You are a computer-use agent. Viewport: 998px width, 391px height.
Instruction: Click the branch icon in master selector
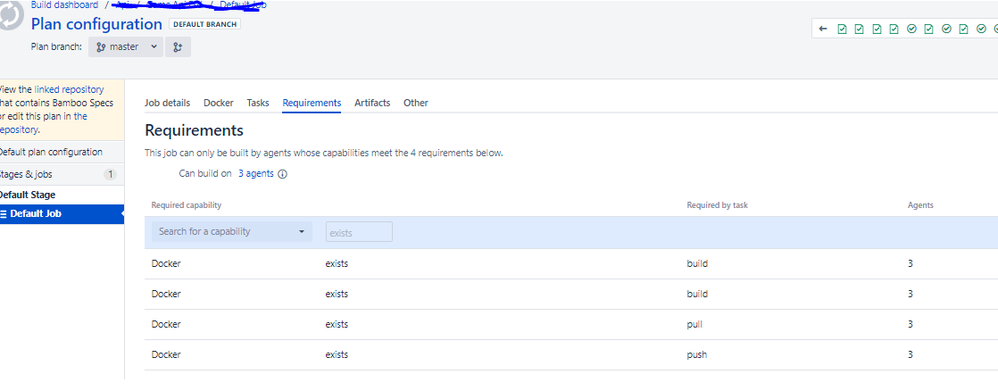pos(101,46)
